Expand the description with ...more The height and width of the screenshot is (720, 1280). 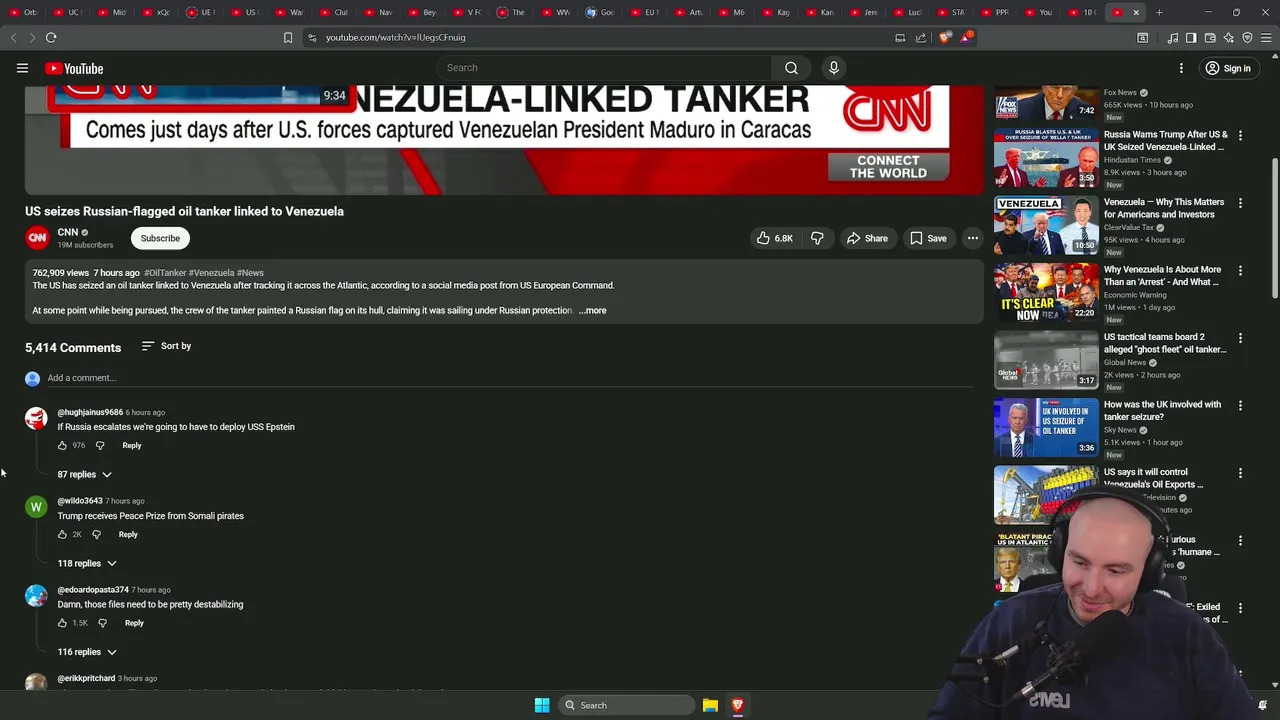click(x=592, y=310)
